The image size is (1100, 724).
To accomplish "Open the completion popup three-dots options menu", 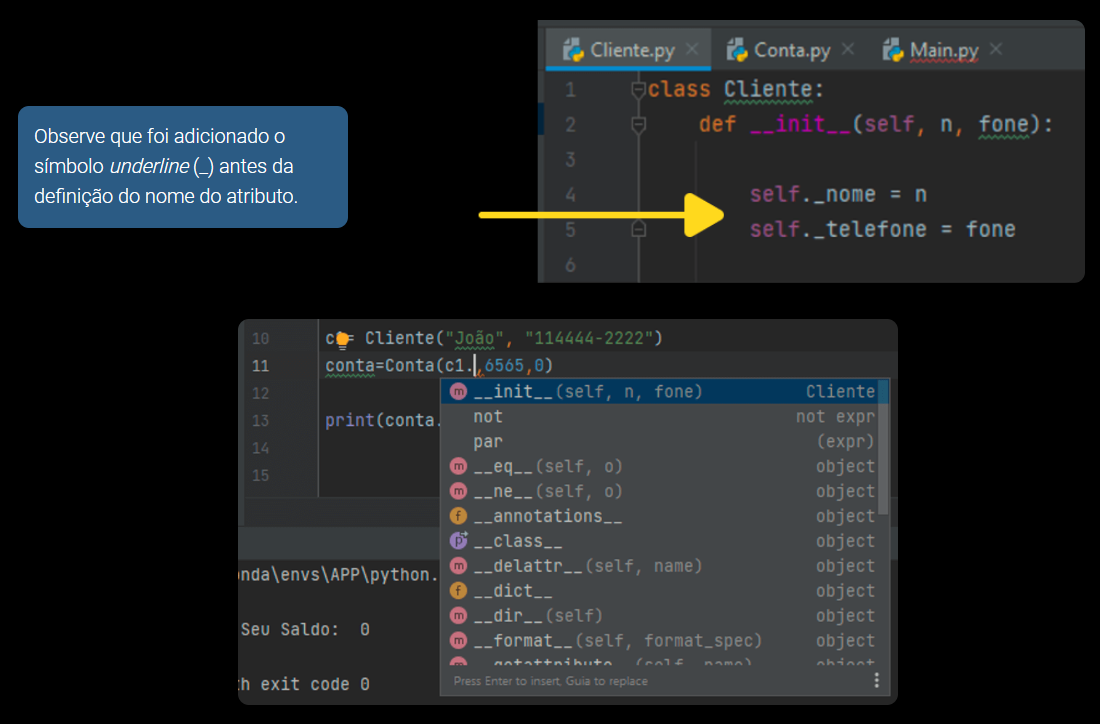I will 876,681.
